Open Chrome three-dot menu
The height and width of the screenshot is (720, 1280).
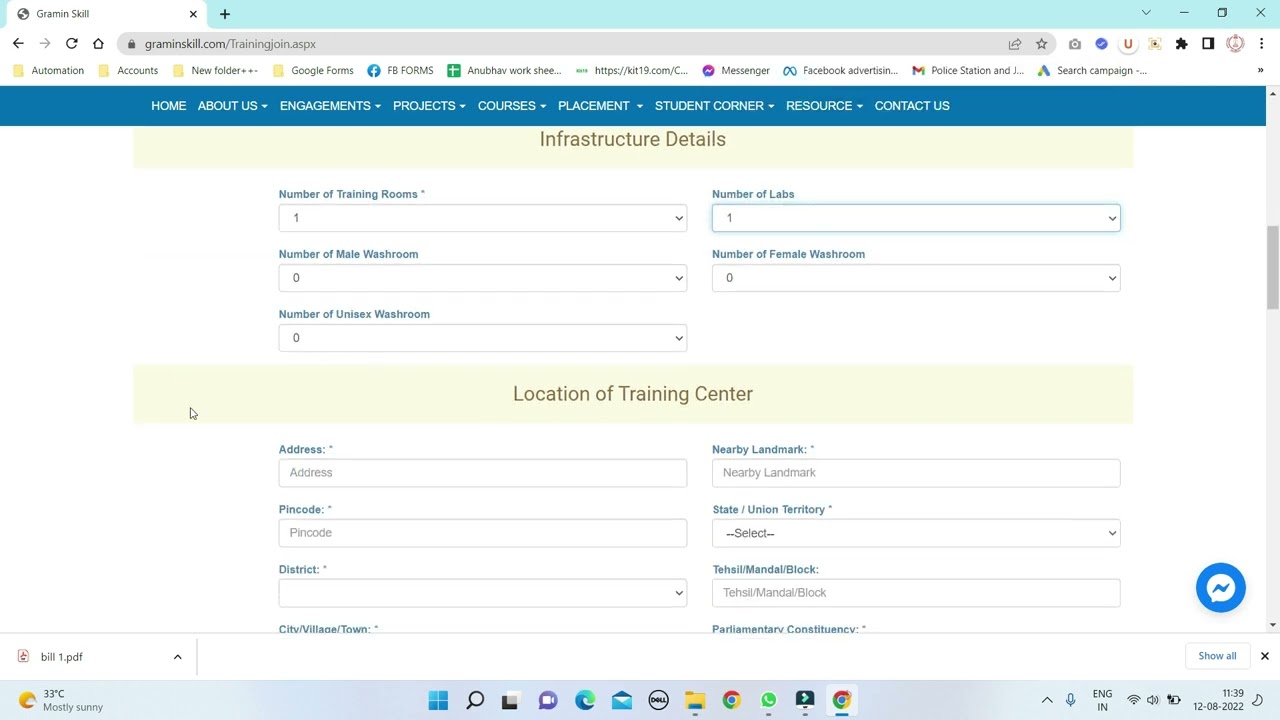pyautogui.click(x=1262, y=44)
